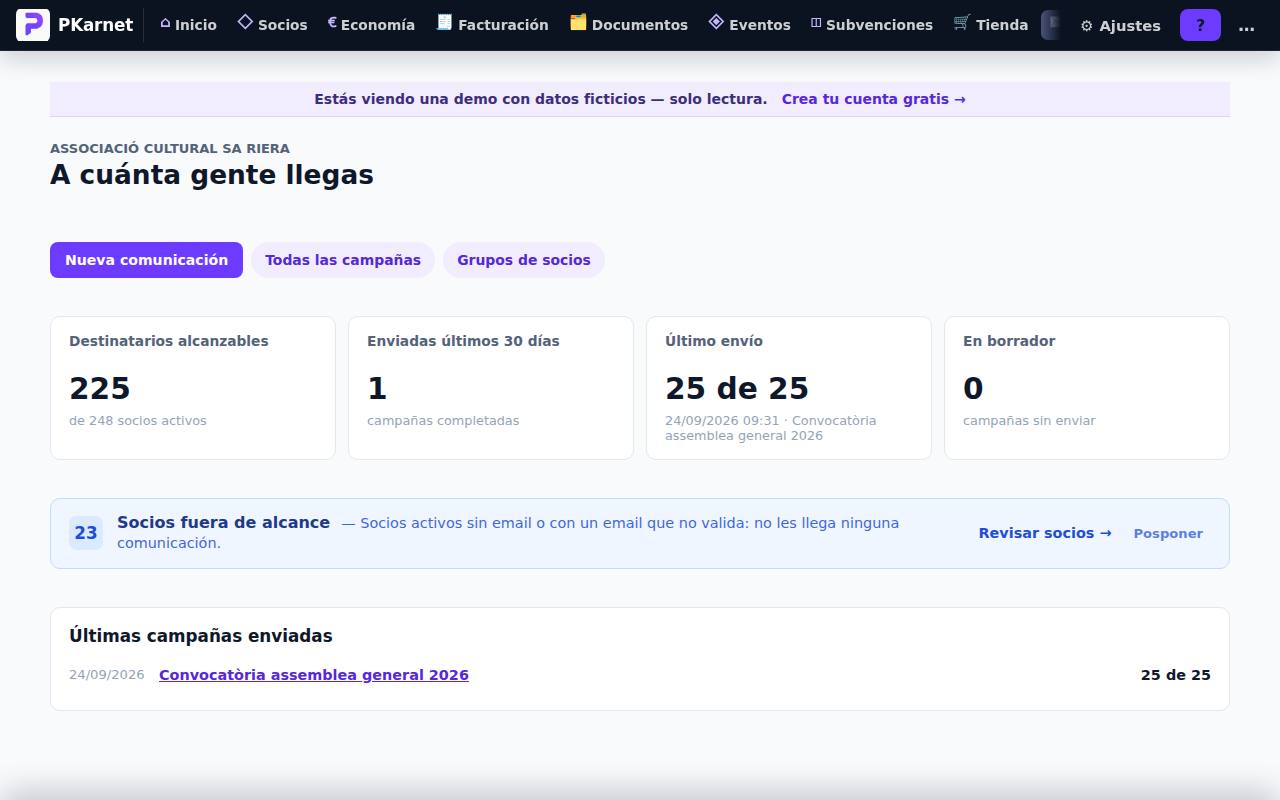This screenshot has width=1280, height=800.
Task: Follow 'Crea tu cuenta gratis' link
Action: click(x=874, y=99)
